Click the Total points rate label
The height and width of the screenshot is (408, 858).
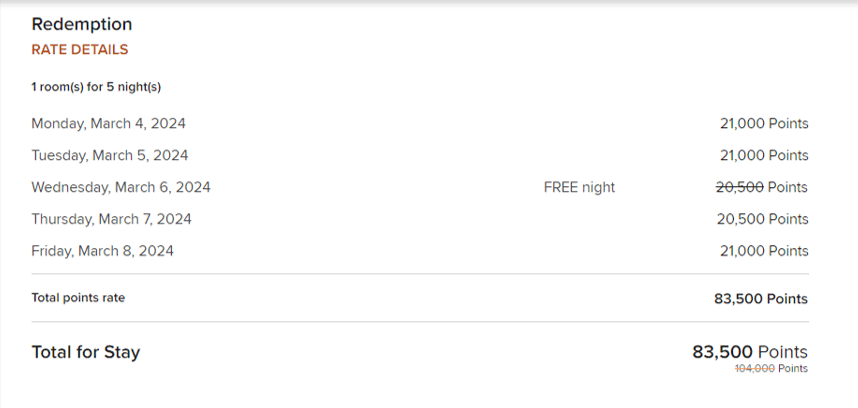point(78,298)
